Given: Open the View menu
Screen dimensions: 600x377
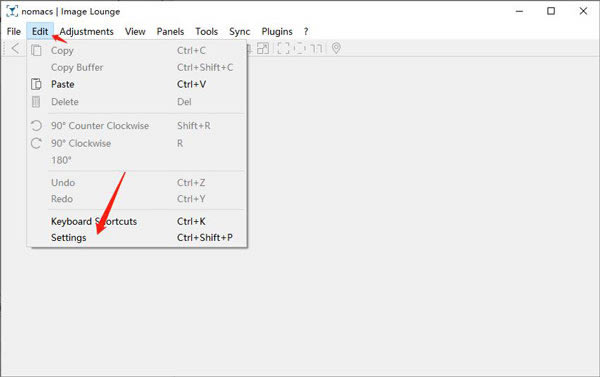Looking at the screenshot, I should coord(135,31).
